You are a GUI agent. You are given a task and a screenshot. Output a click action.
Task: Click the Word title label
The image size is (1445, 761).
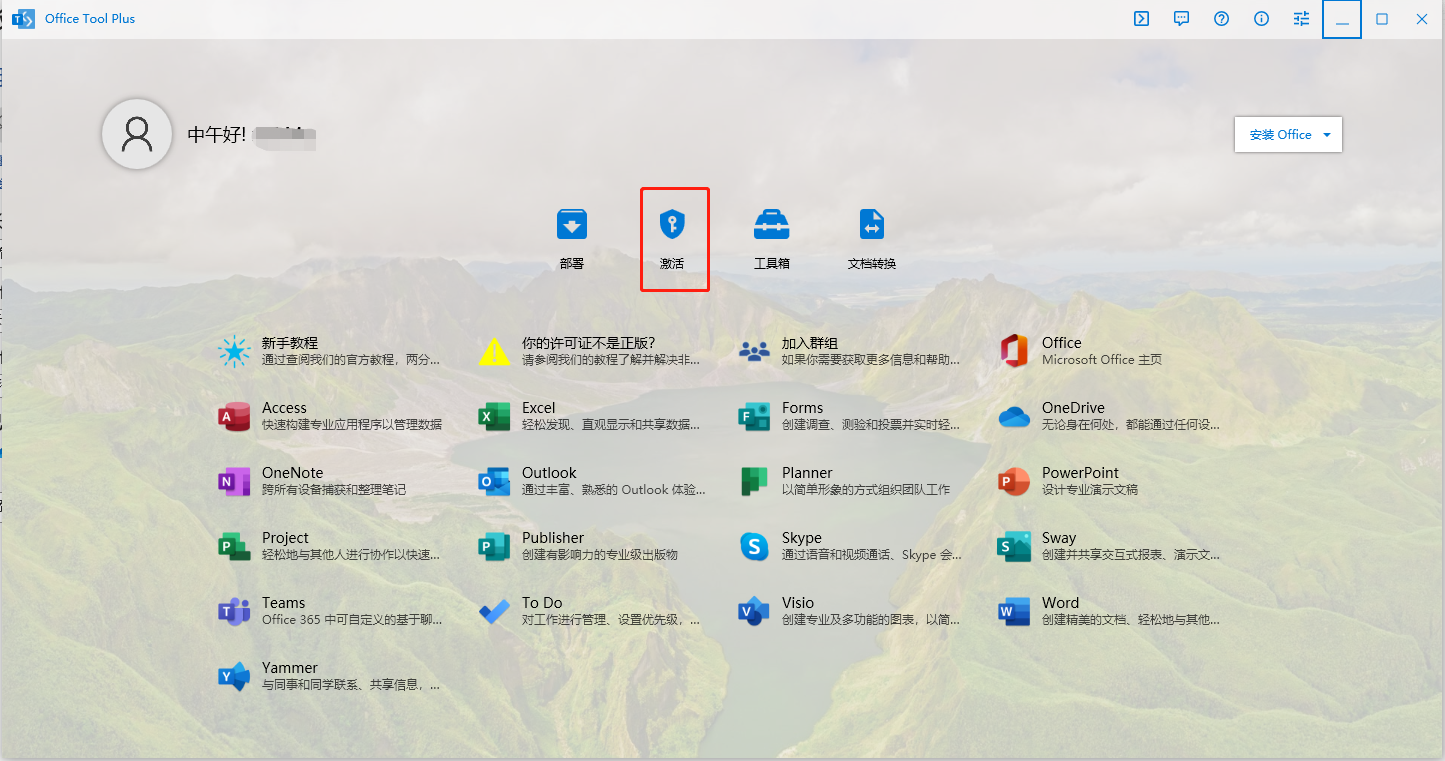(1060, 603)
